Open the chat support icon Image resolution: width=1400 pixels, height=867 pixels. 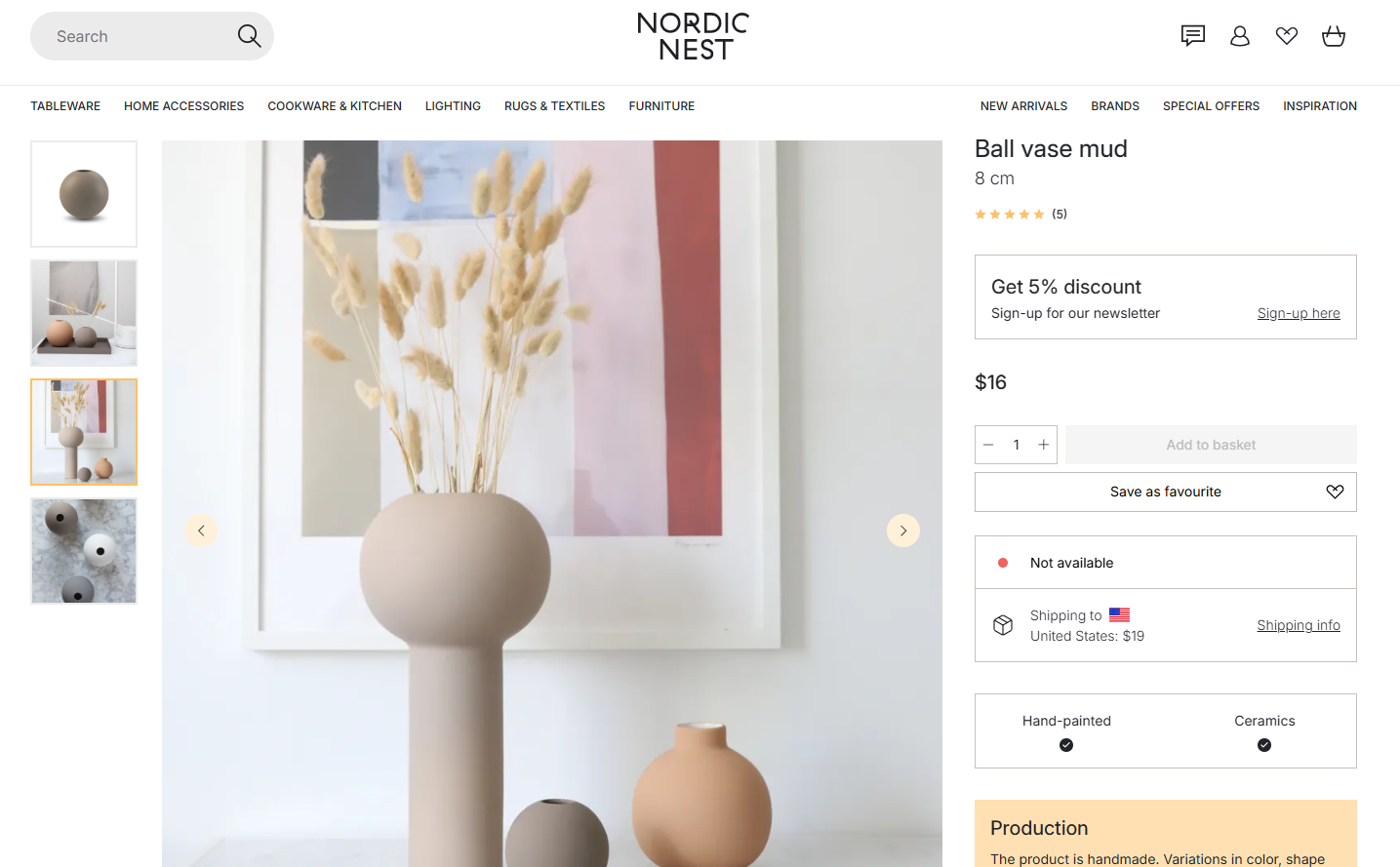1192,36
